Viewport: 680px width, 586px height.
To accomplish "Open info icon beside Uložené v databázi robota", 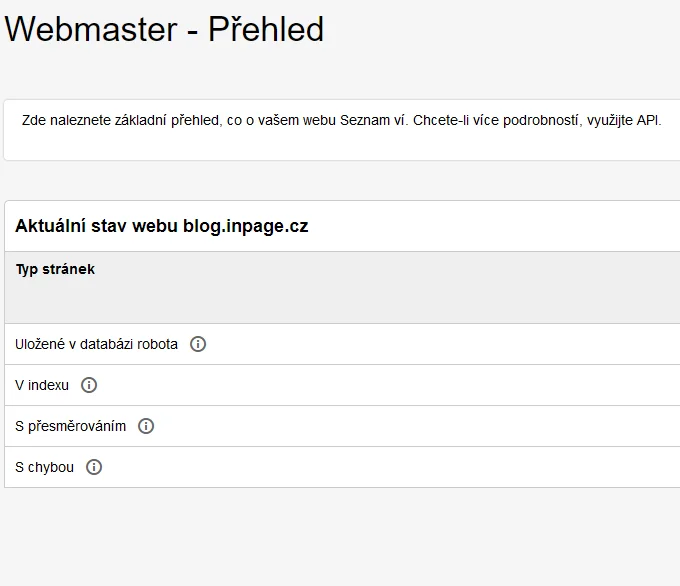I will coord(198,344).
